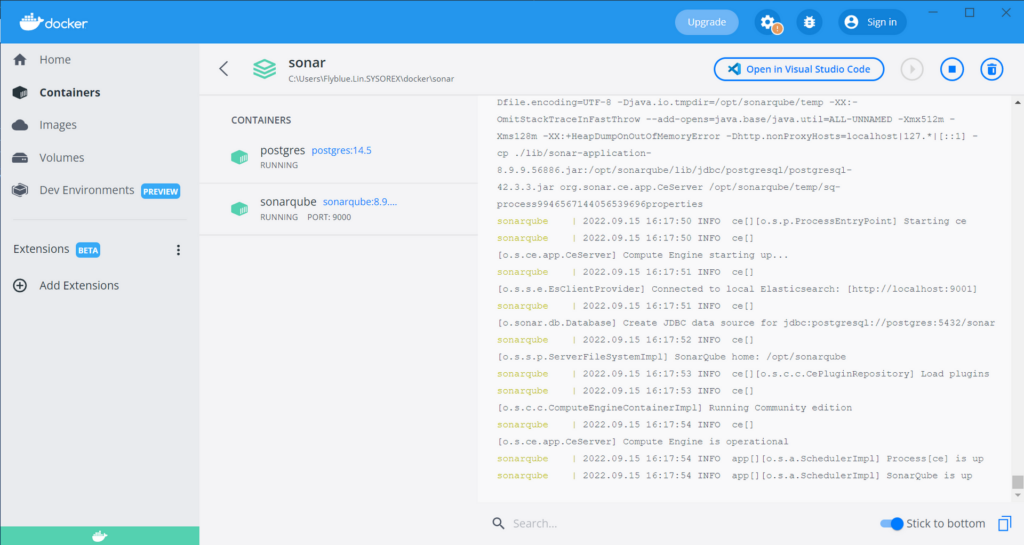Screen dimensions: 1024x545
Task: Copy logs with clipboard icon
Action: [1004, 523]
